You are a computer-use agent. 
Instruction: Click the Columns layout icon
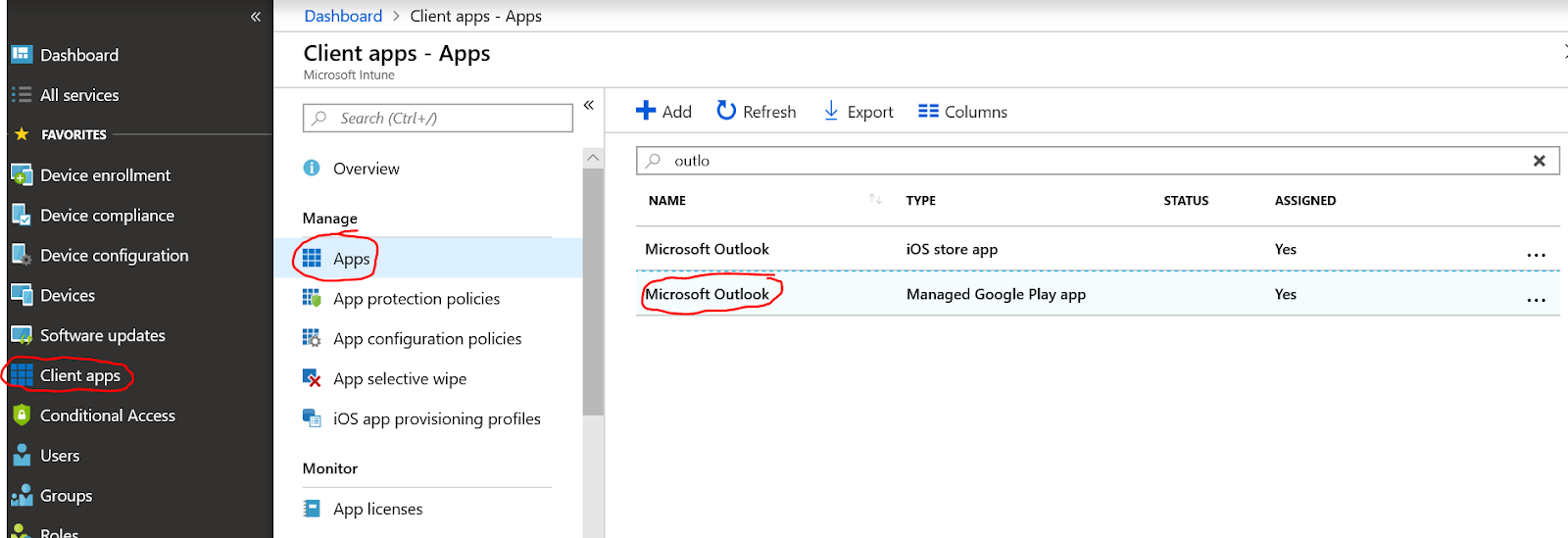[x=928, y=111]
